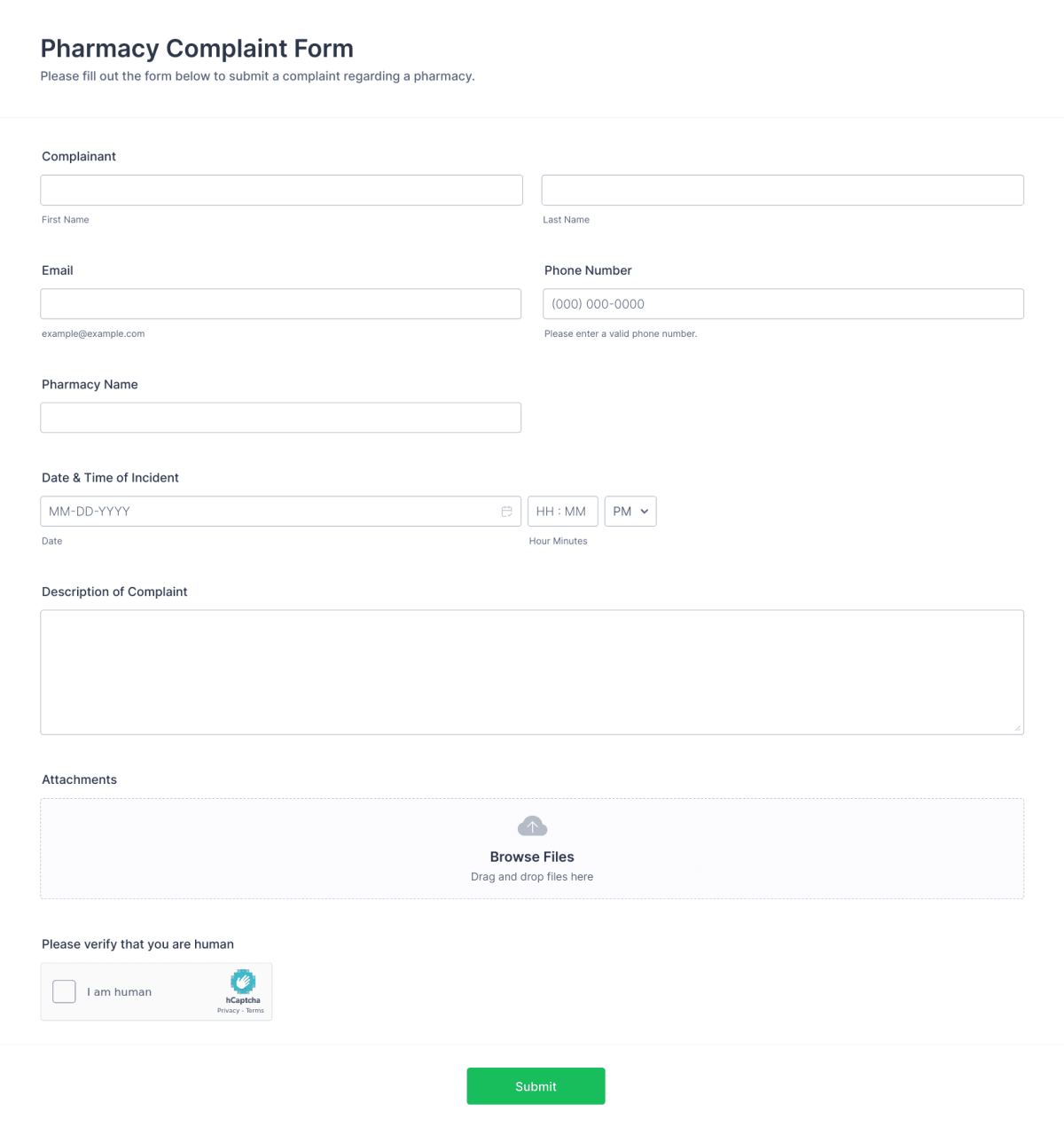
Task: Click the Submit button
Action: tap(536, 1085)
